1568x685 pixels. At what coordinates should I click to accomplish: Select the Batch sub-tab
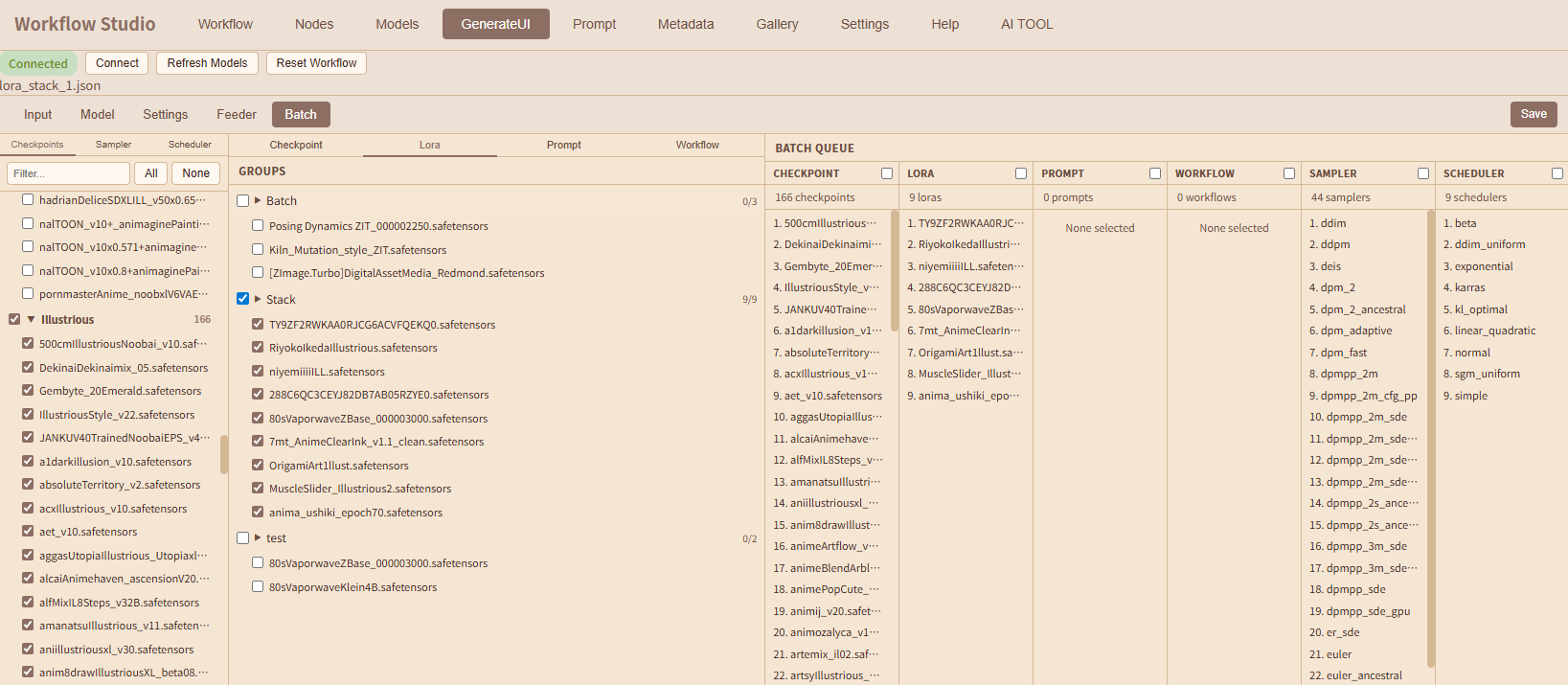point(301,114)
